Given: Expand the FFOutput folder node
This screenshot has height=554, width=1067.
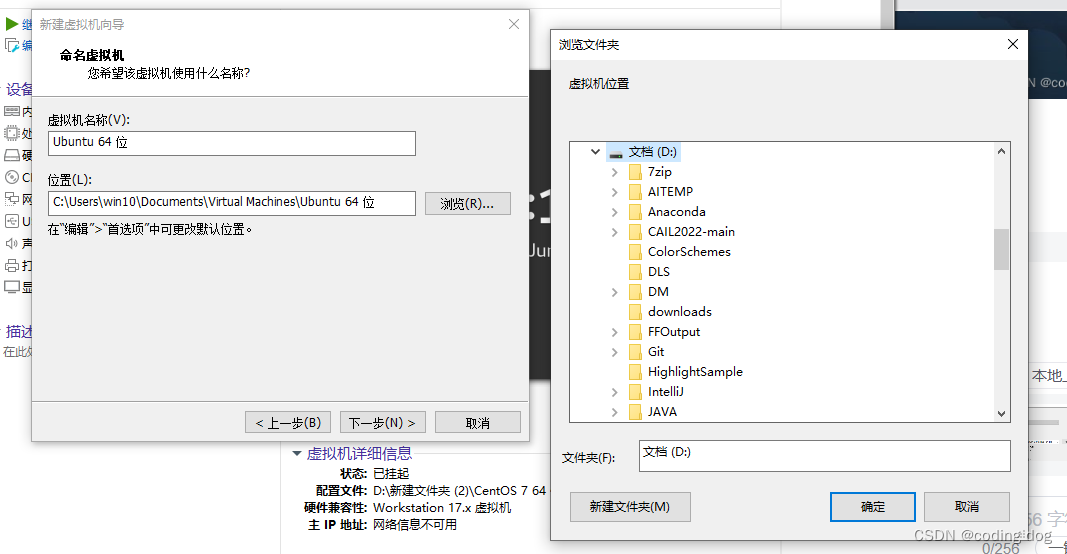Looking at the screenshot, I should [614, 332].
